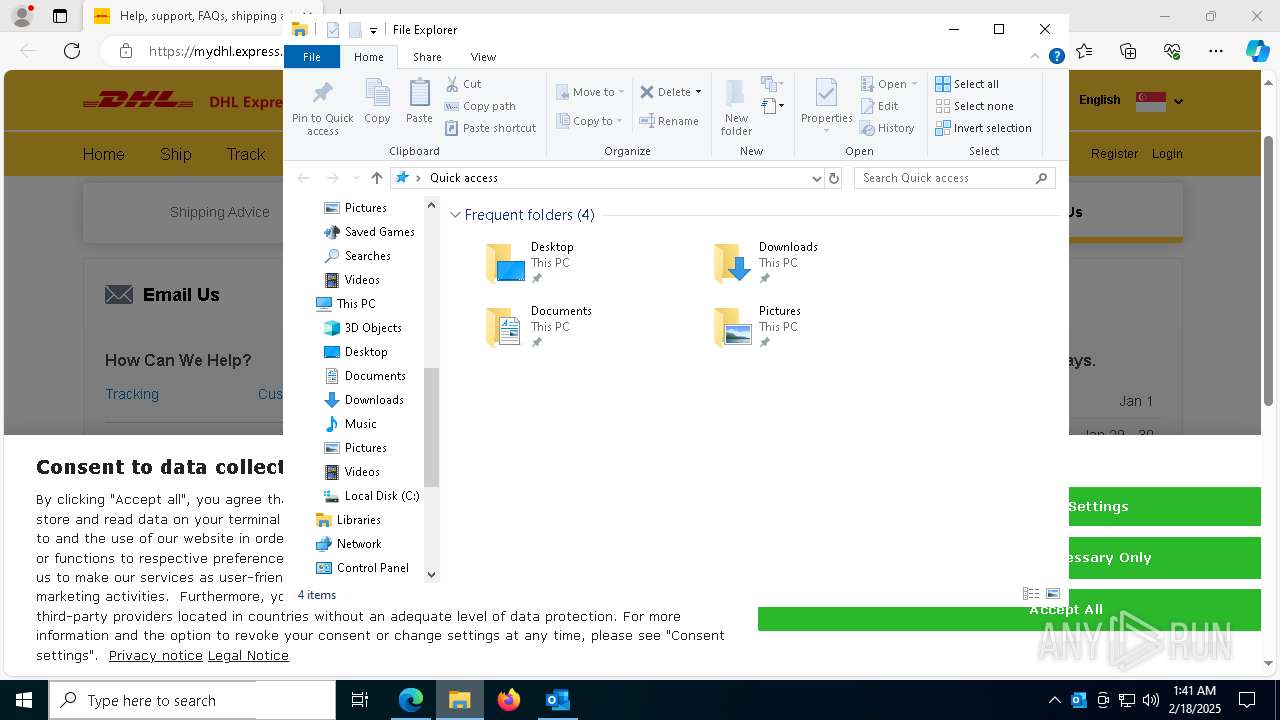Select the View ribbon tab
Image resolution: width=1280 pixels, height=720 pixels.
point(483,57)
